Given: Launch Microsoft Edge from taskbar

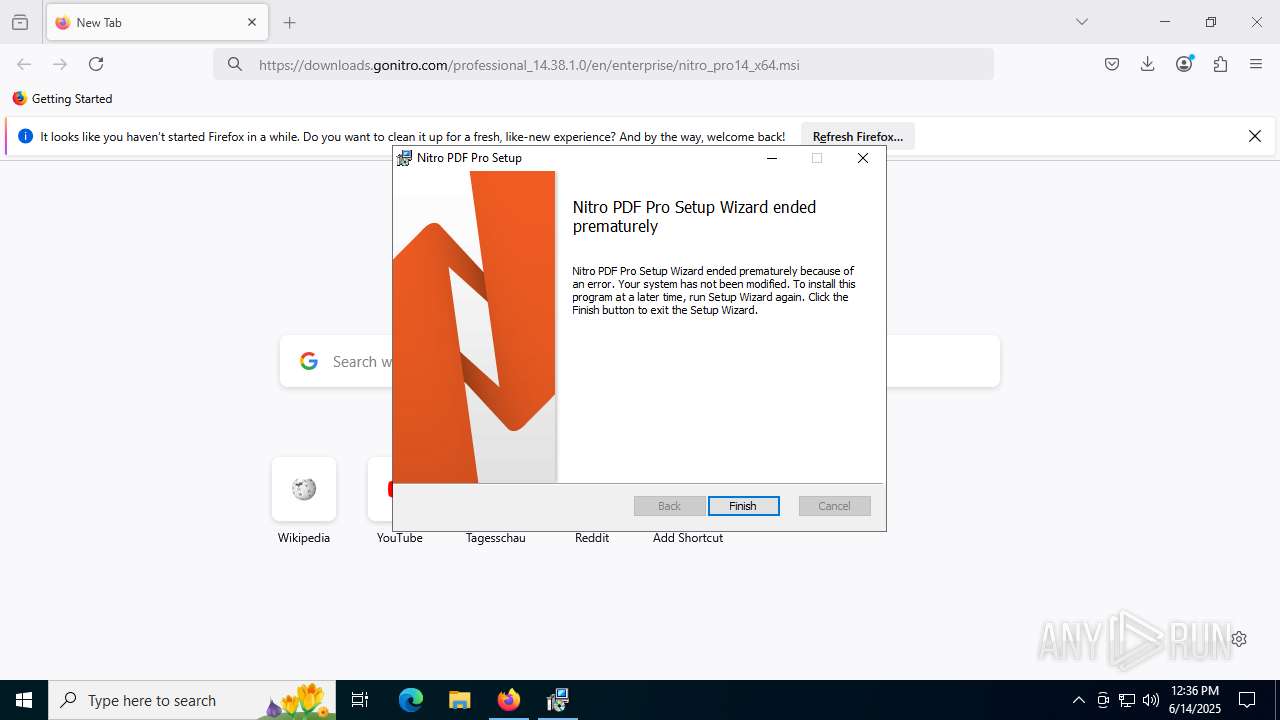Looking at the screenshot, I should [x=411, y=700].
